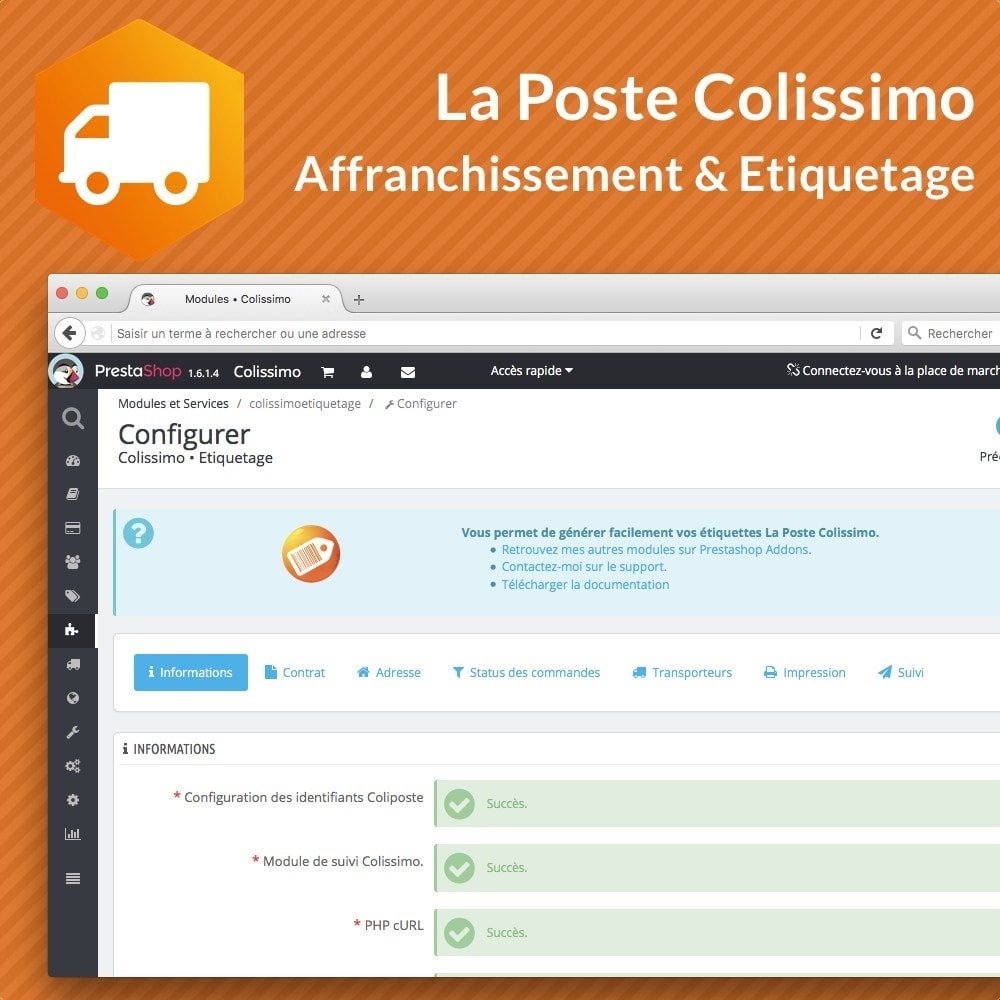This screenshot has width=1000, height=1000.
Task: Open the Preferences wrench icon in sidebar
Action: point(73,732)
